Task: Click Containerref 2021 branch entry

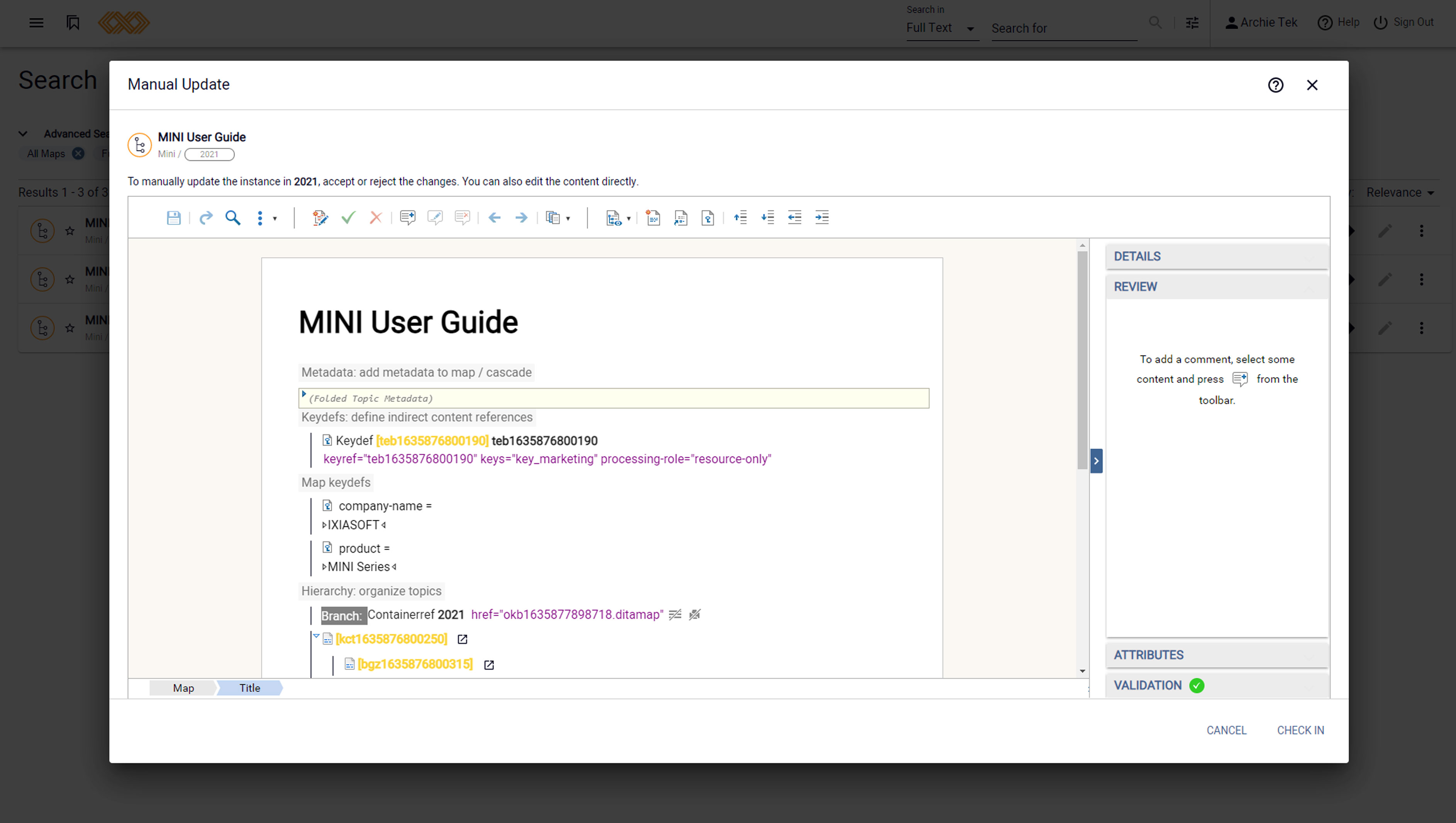Action: tap(415, 615)
